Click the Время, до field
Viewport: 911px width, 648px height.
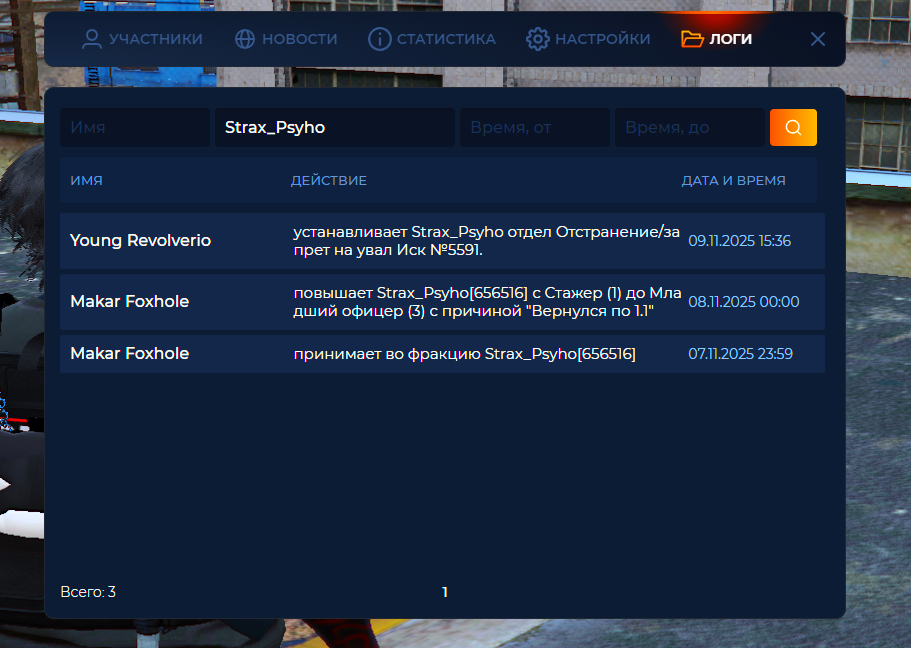(x=689, y=128)
